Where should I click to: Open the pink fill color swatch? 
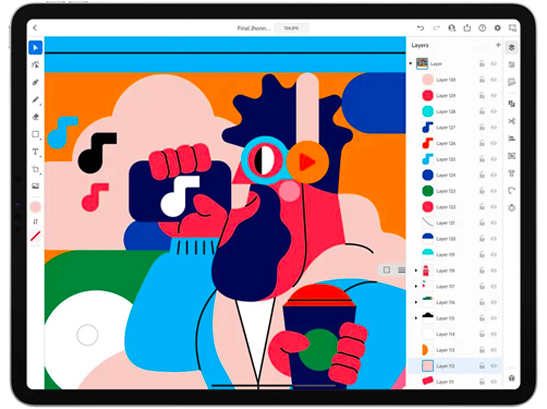point(35,207)
